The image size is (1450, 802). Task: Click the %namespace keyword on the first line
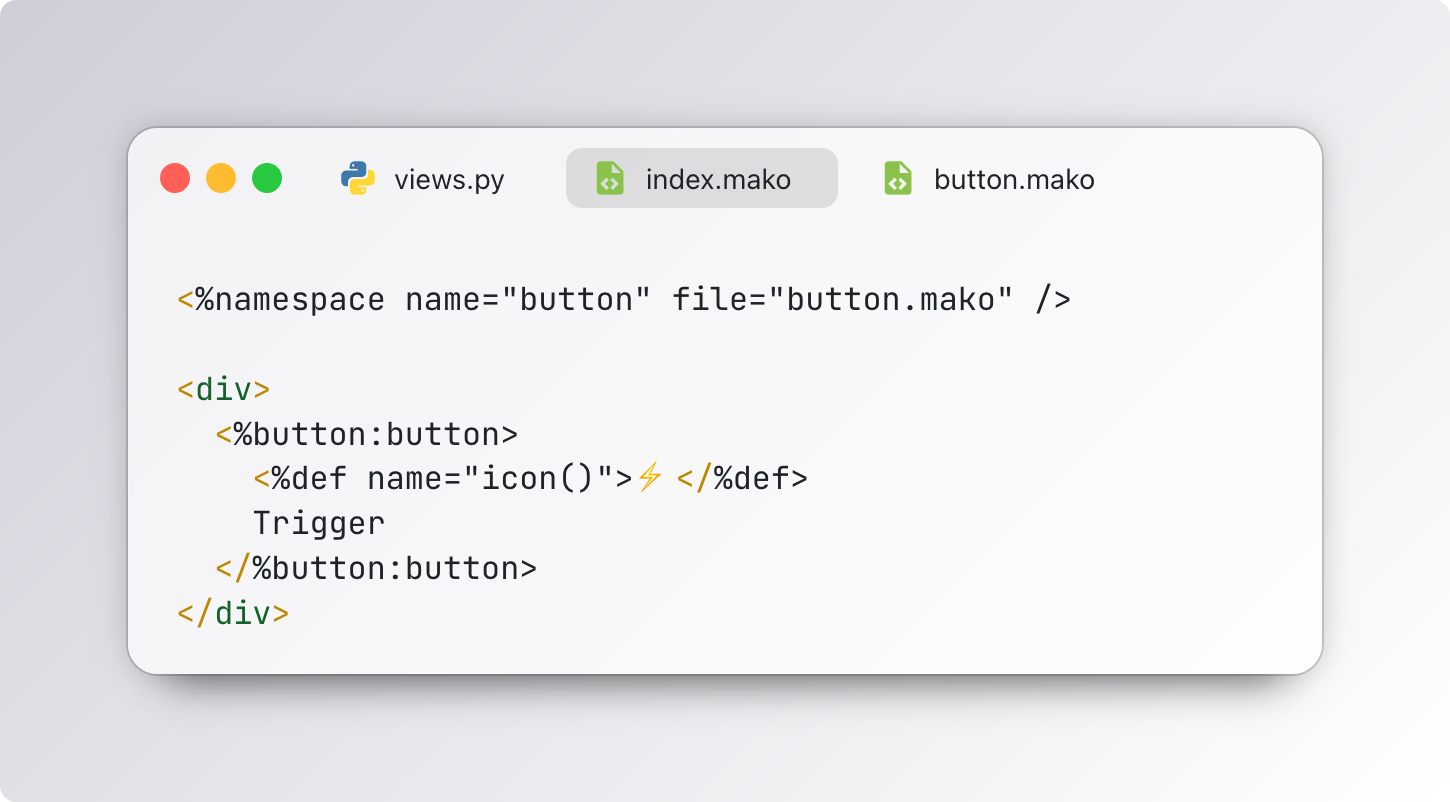tap(290, 300)
